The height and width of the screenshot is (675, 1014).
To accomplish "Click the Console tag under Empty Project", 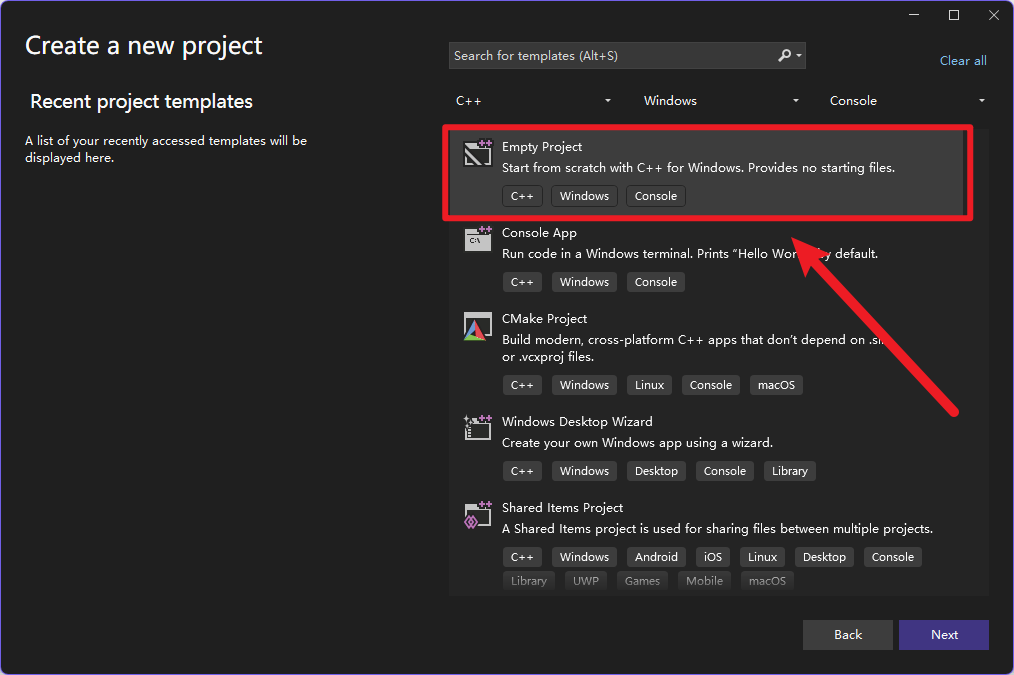I will pyautogui.click(x=656, y=196).
